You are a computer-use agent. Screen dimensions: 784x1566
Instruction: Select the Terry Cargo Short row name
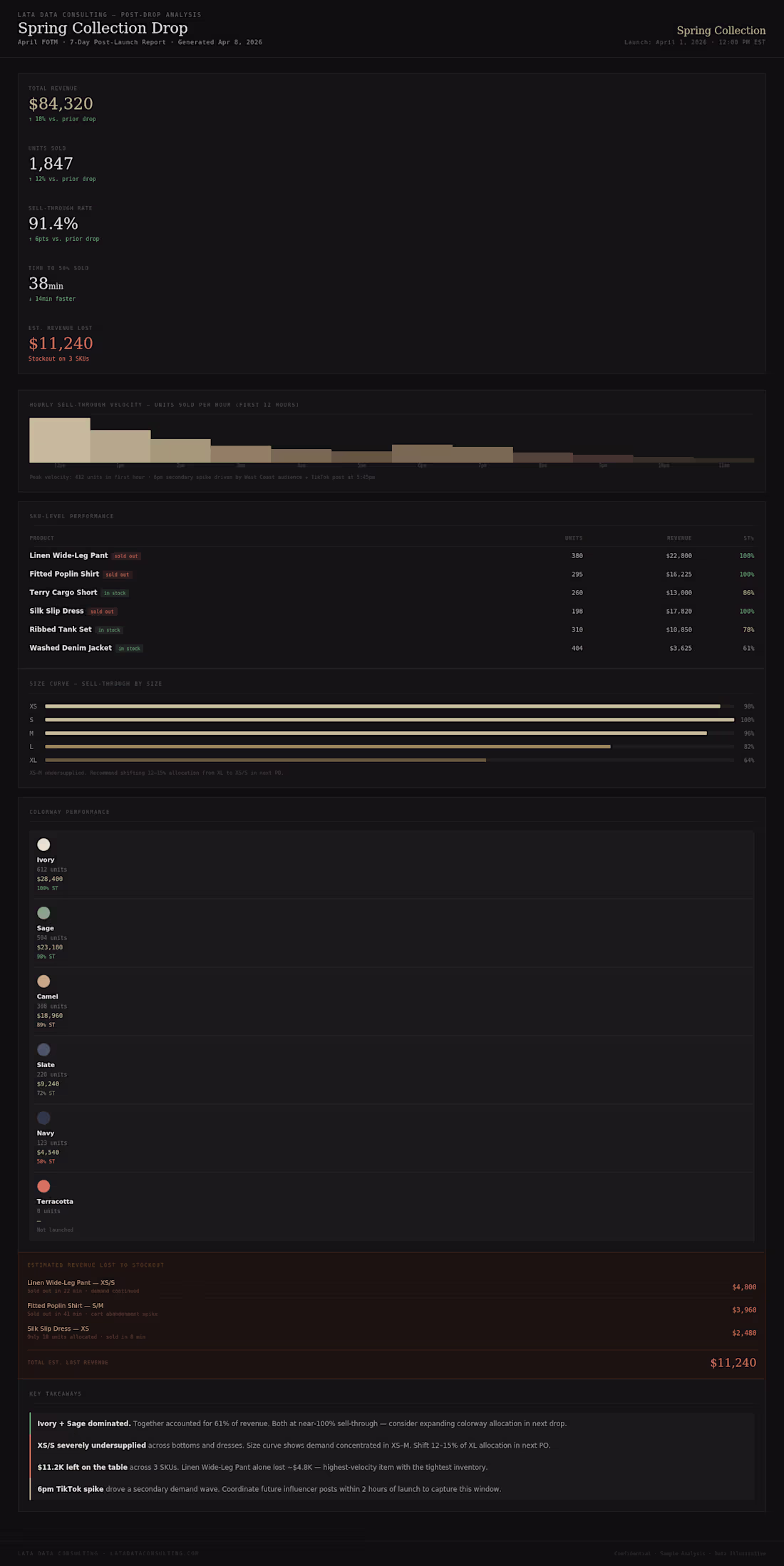[63, 592]
